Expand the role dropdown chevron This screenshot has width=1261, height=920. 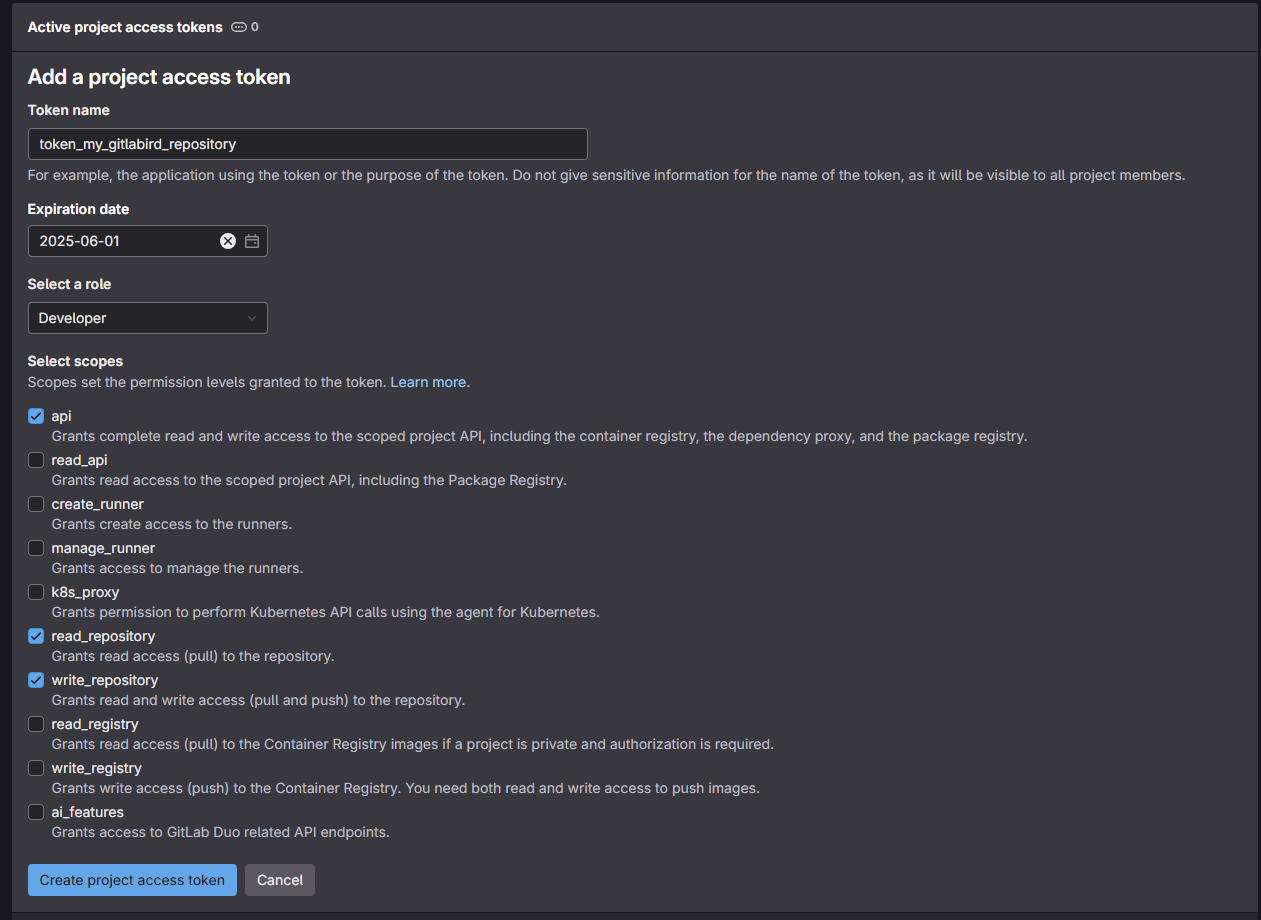click(x=251, y=318)
